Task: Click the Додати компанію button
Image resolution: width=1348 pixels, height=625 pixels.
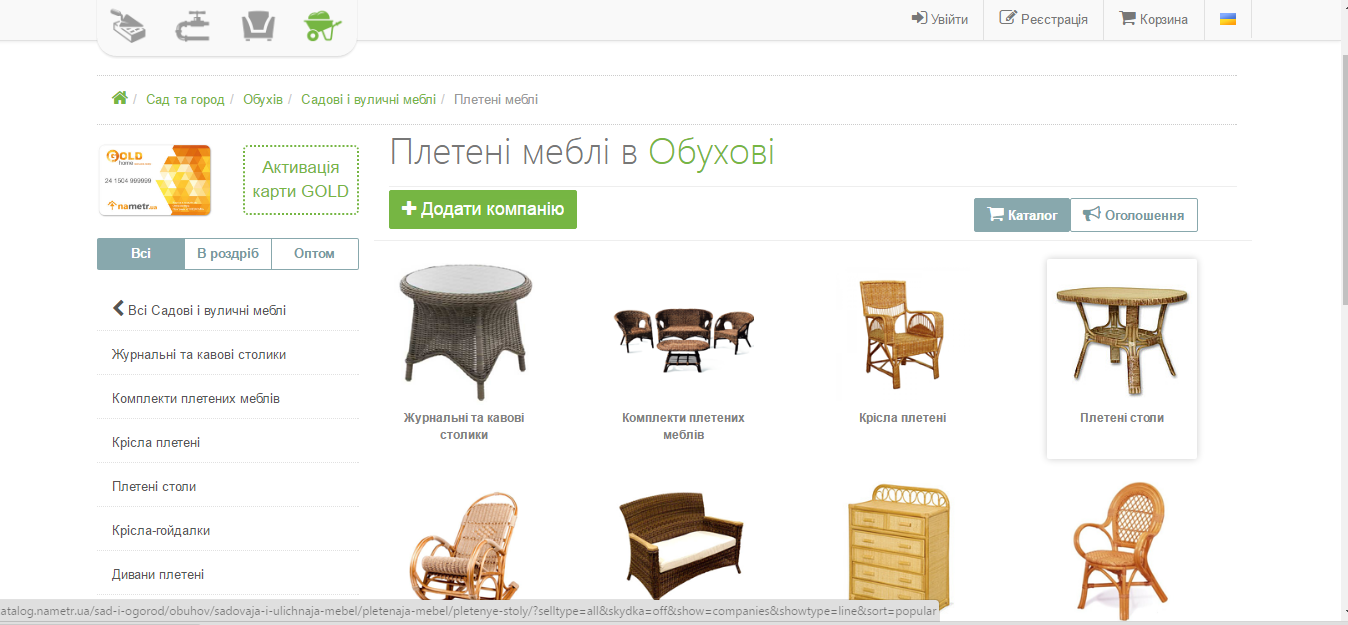Action: click(483, 209)
